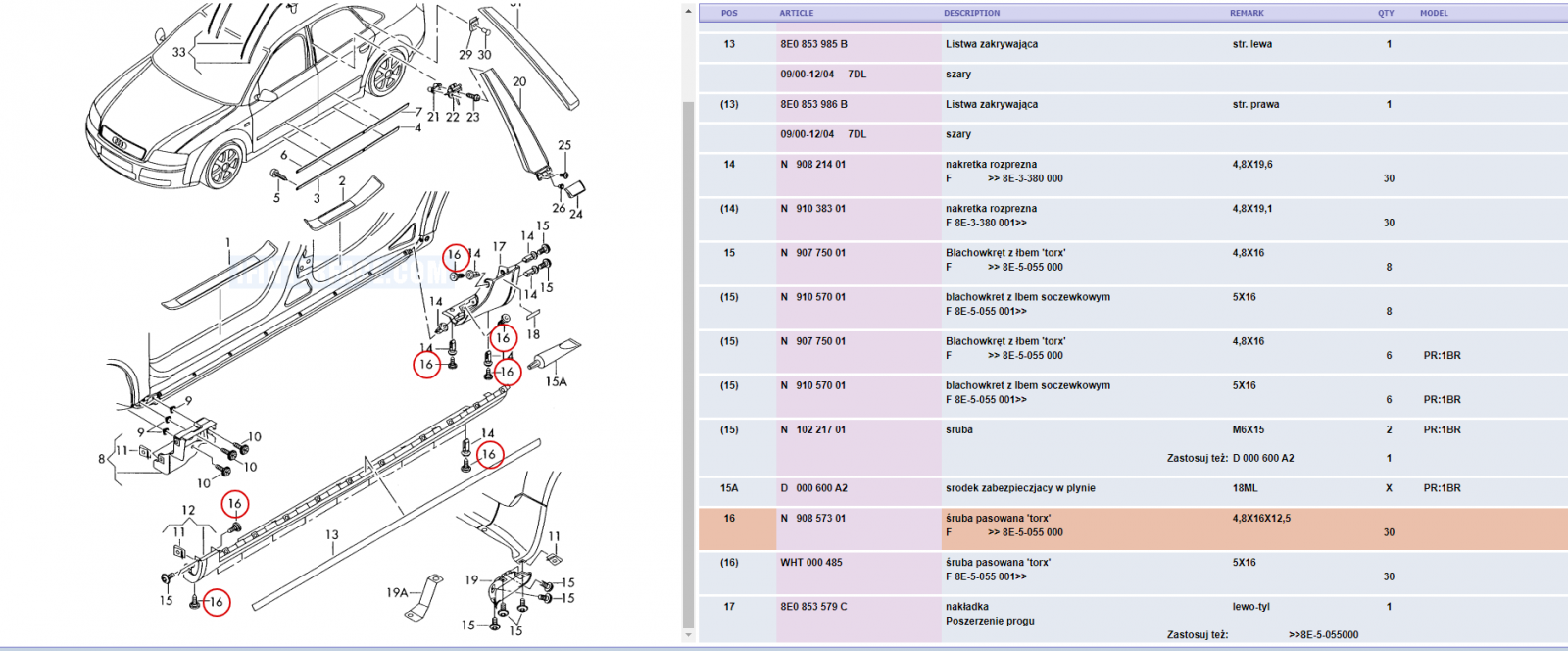Viewport: 1568px width, 651px height.
Task: Sort by the POS column header
Action: [729, 13]
